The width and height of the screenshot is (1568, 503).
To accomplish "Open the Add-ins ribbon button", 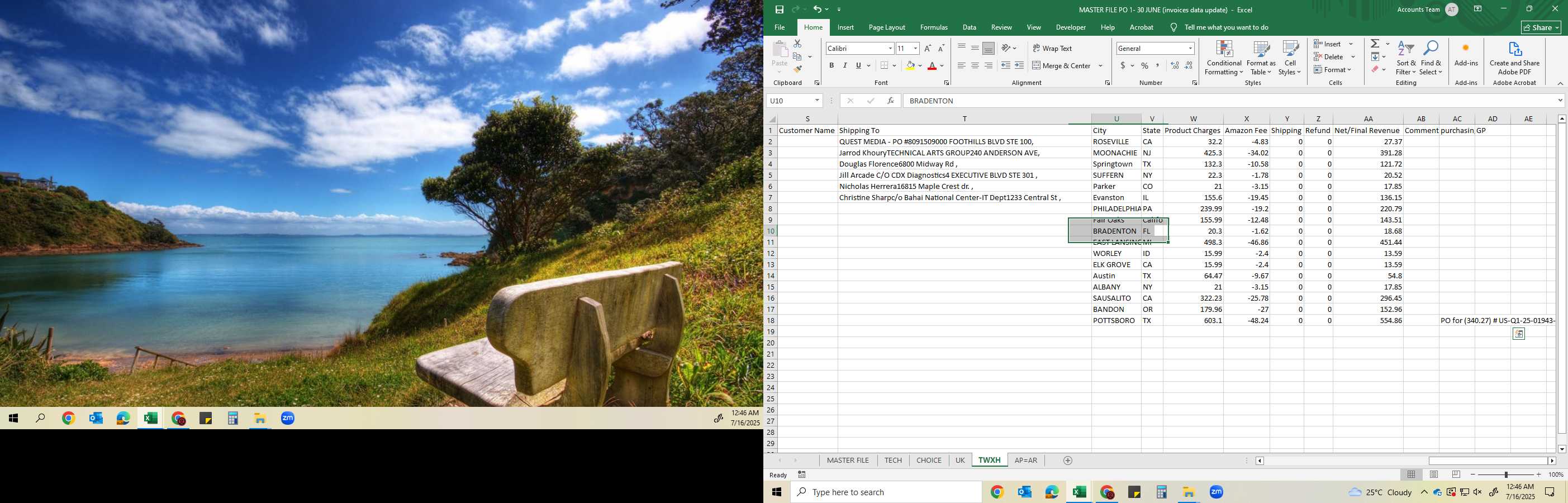I will pos(1466,54).
